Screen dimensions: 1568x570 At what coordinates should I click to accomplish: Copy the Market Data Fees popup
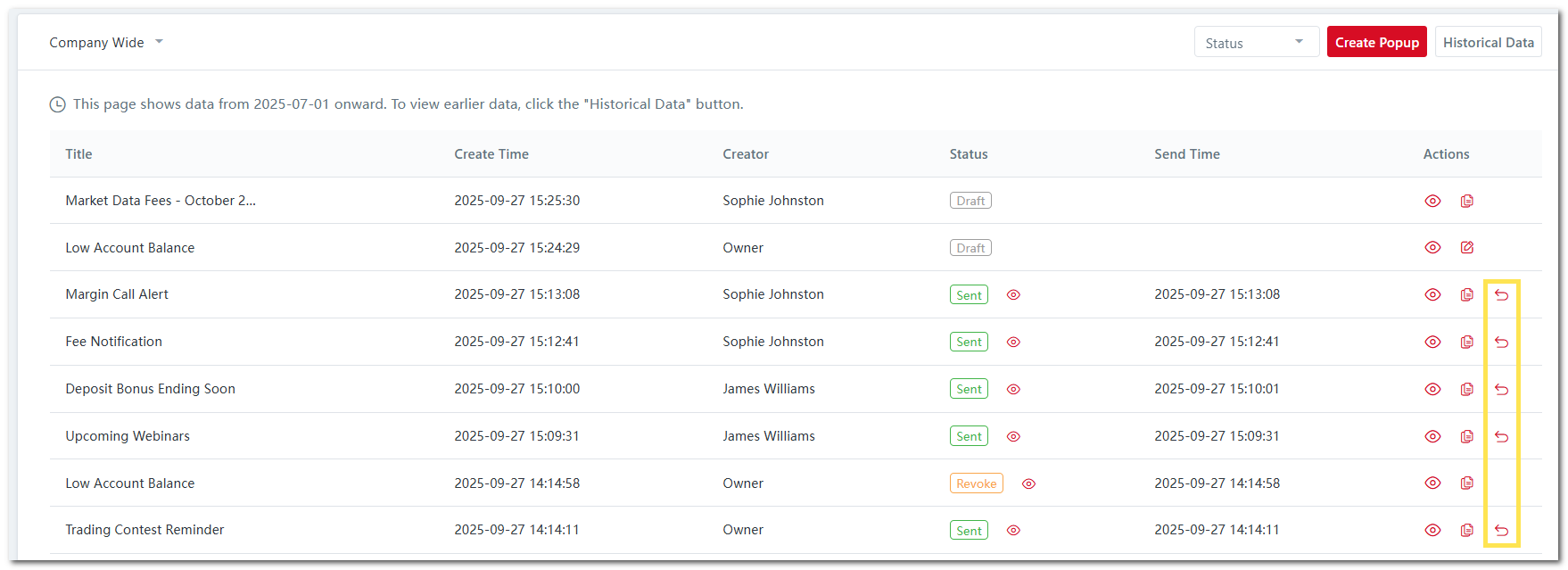point(1466,201)
